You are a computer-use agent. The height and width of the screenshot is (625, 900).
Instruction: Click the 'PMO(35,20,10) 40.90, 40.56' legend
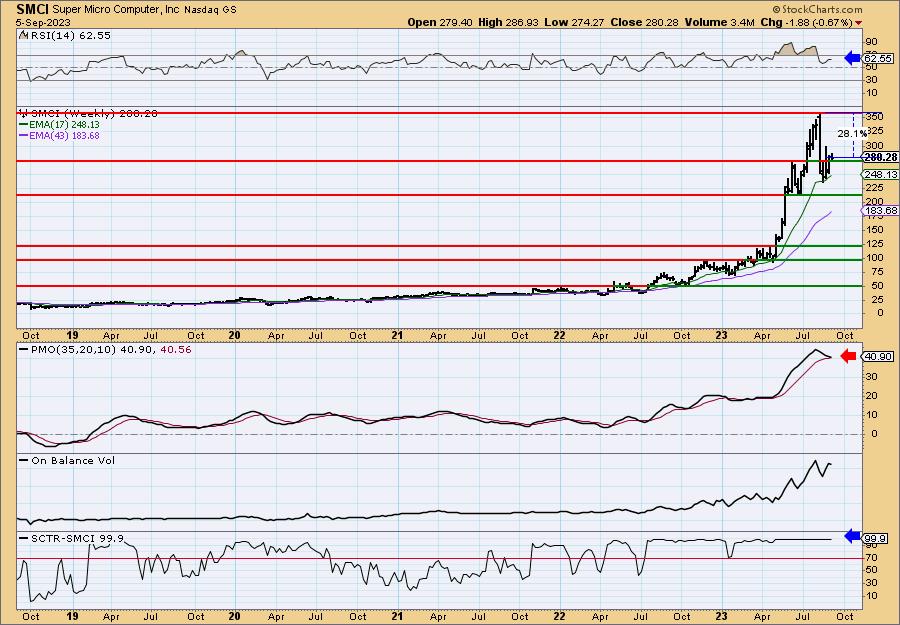[x=105, y=349]
